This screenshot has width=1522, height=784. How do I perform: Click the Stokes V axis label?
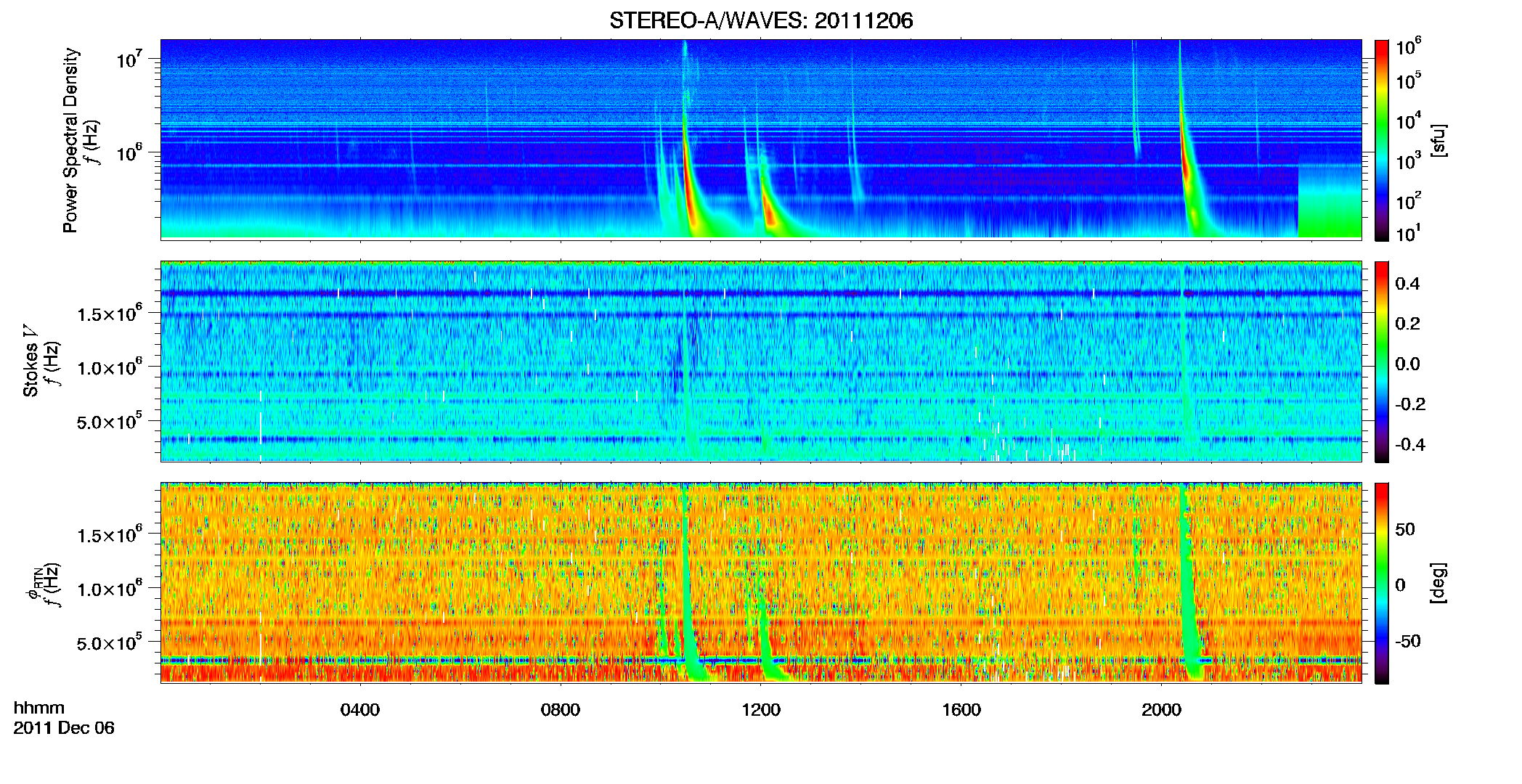[30, 360]
